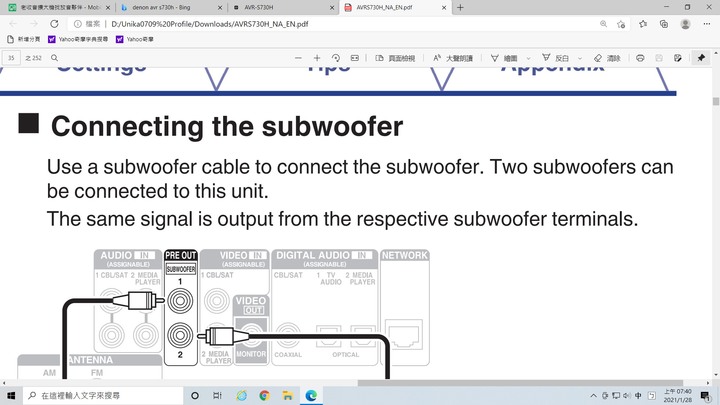This screenshot has height=405, width=720.
Task: Click the Edge icon on taskbar
Action: click(x=311, y=395)
